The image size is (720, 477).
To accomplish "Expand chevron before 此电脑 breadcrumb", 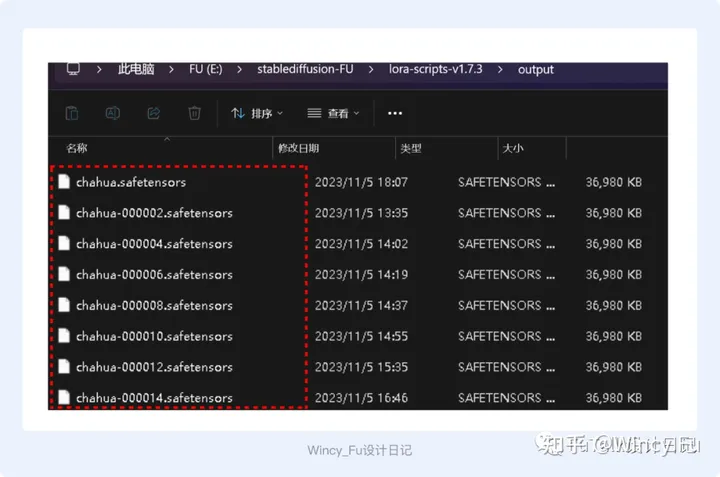I will click(x=99, y=70).
